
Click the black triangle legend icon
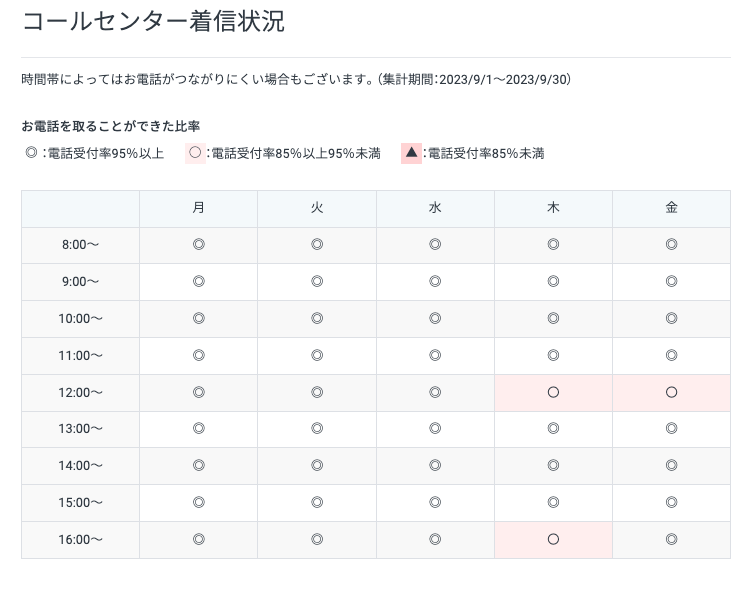[411, 153]
